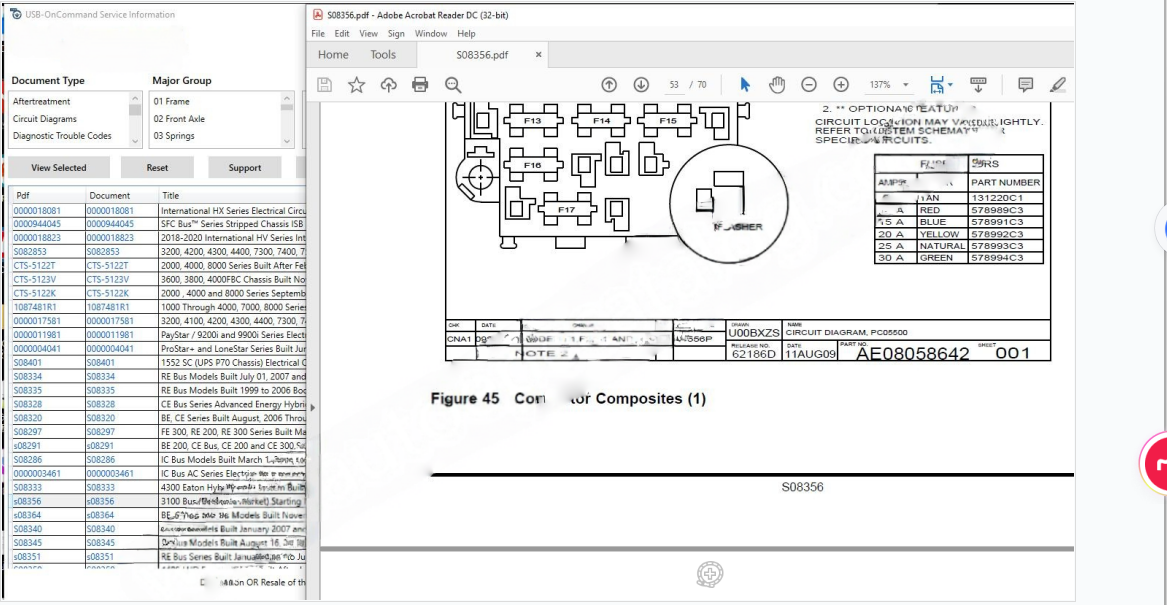This screenshot has width=1167, height=605.
Task: Select the highlighter sign tool
Action: click(x=1058, y=85)
